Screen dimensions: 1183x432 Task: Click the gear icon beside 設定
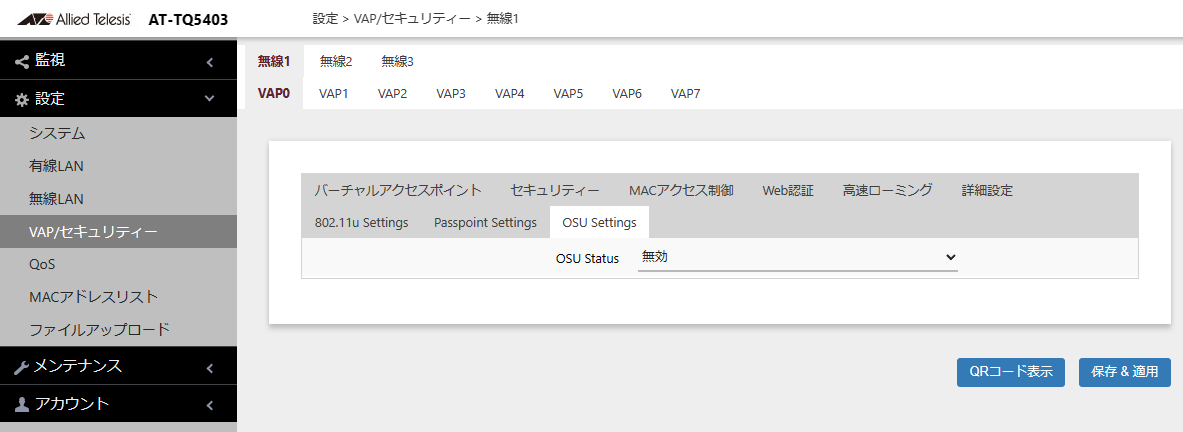click(x=22, y=99)
